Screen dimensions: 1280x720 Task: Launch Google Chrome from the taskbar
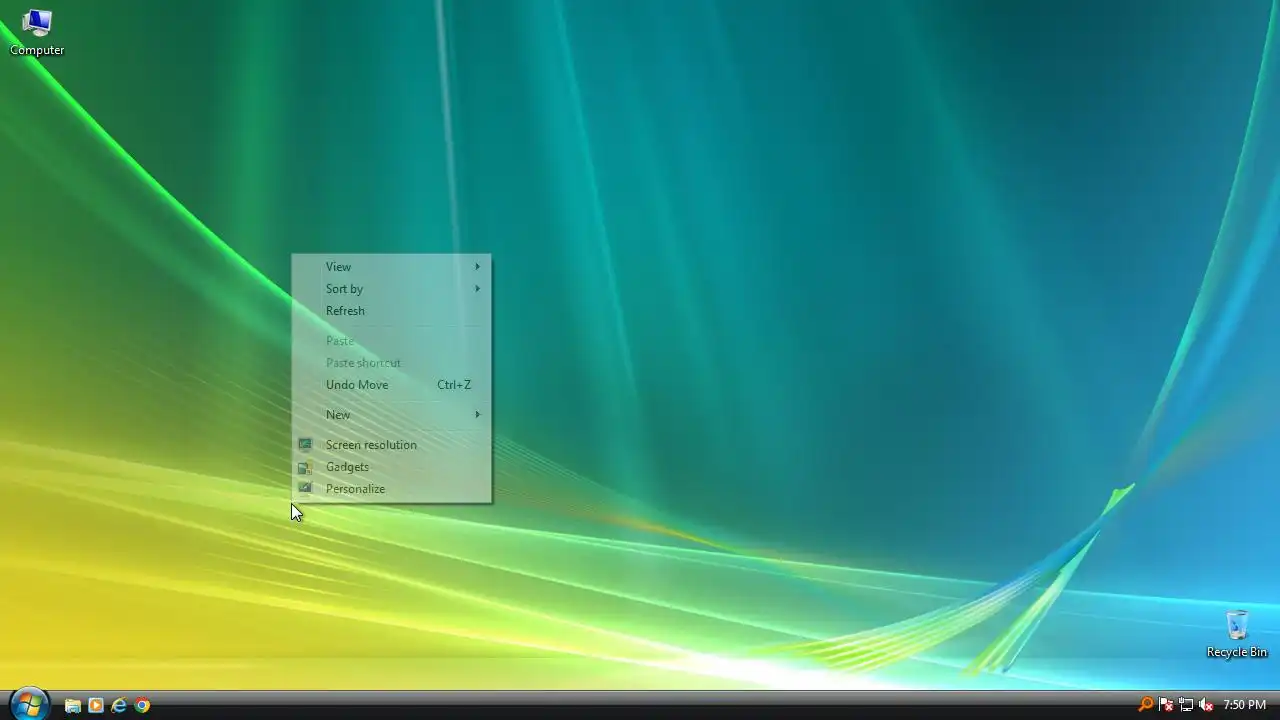point(142,705)
